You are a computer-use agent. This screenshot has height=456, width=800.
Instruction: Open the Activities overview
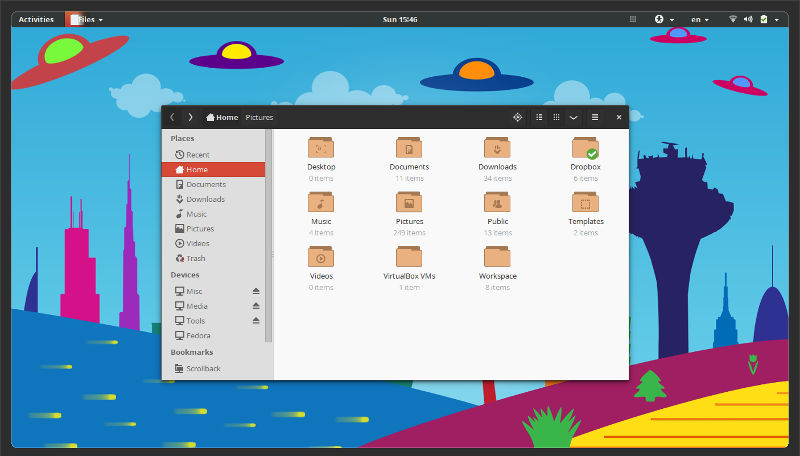(36, 19)
